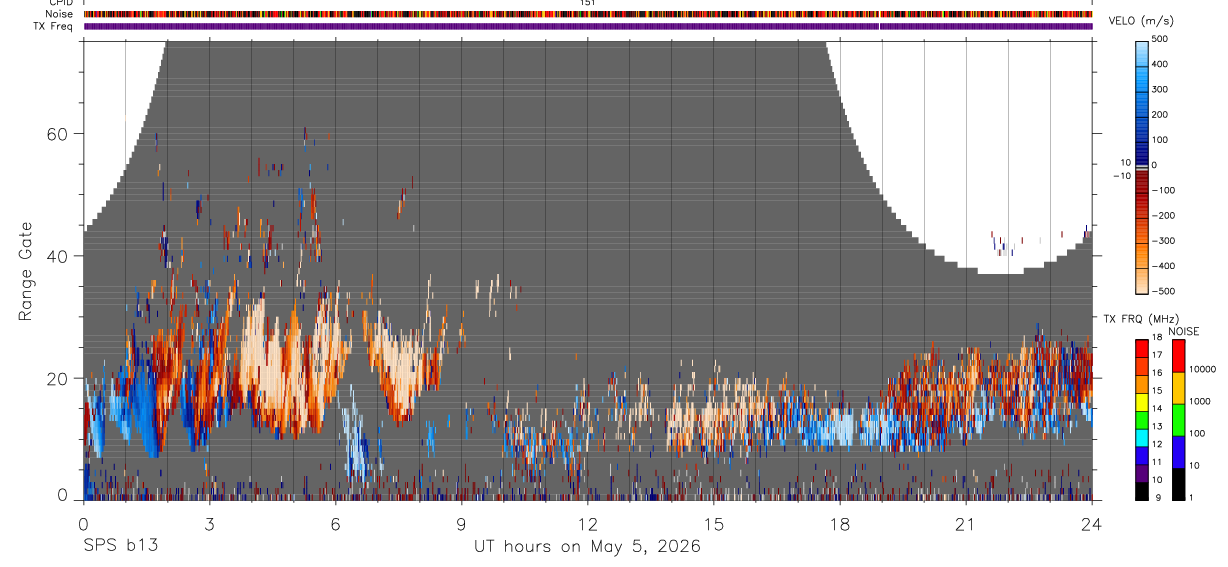
Task: Click the "Noise" row label
Action: (59, 14)
